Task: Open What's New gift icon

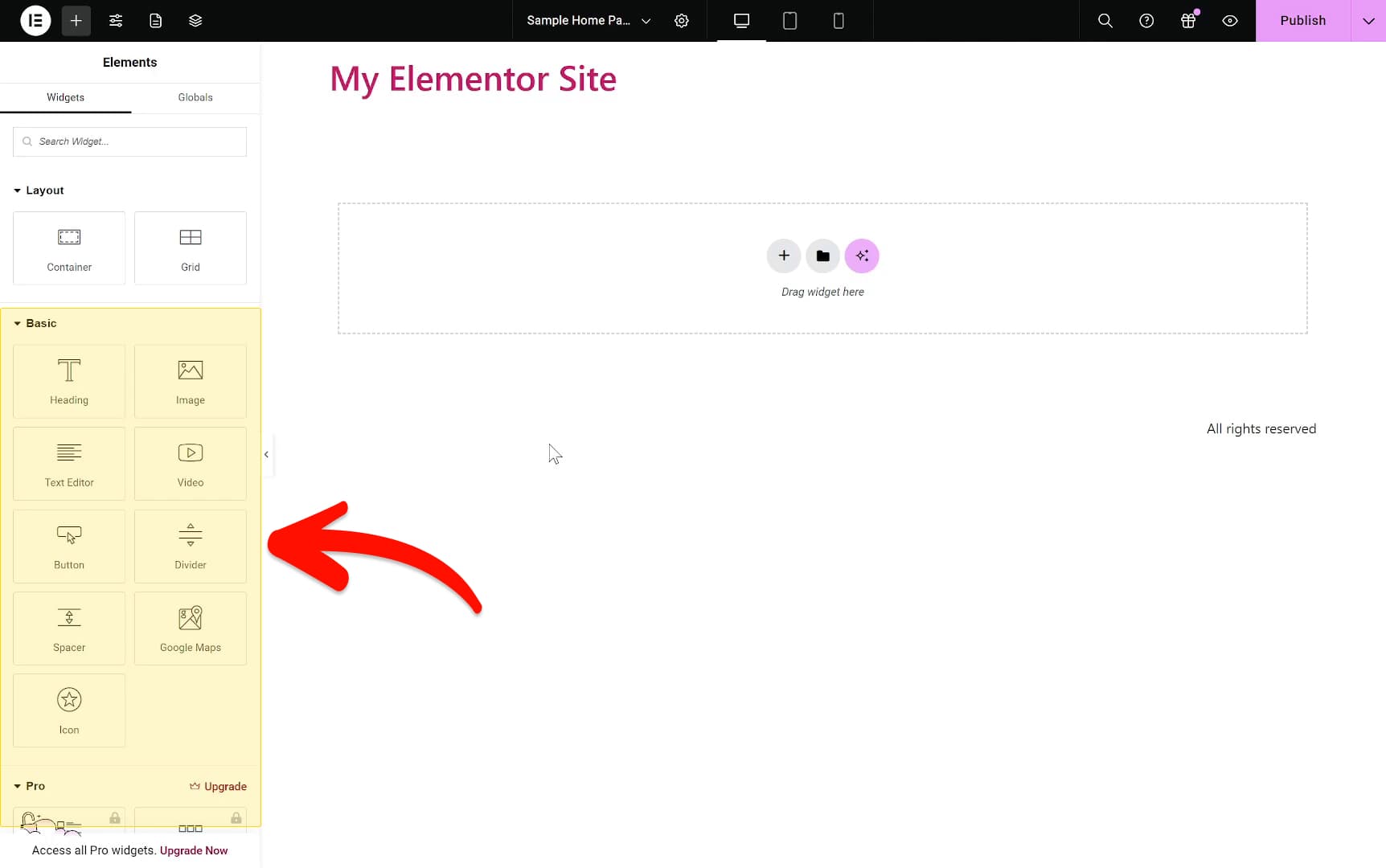Action: tap(1188, 21)
